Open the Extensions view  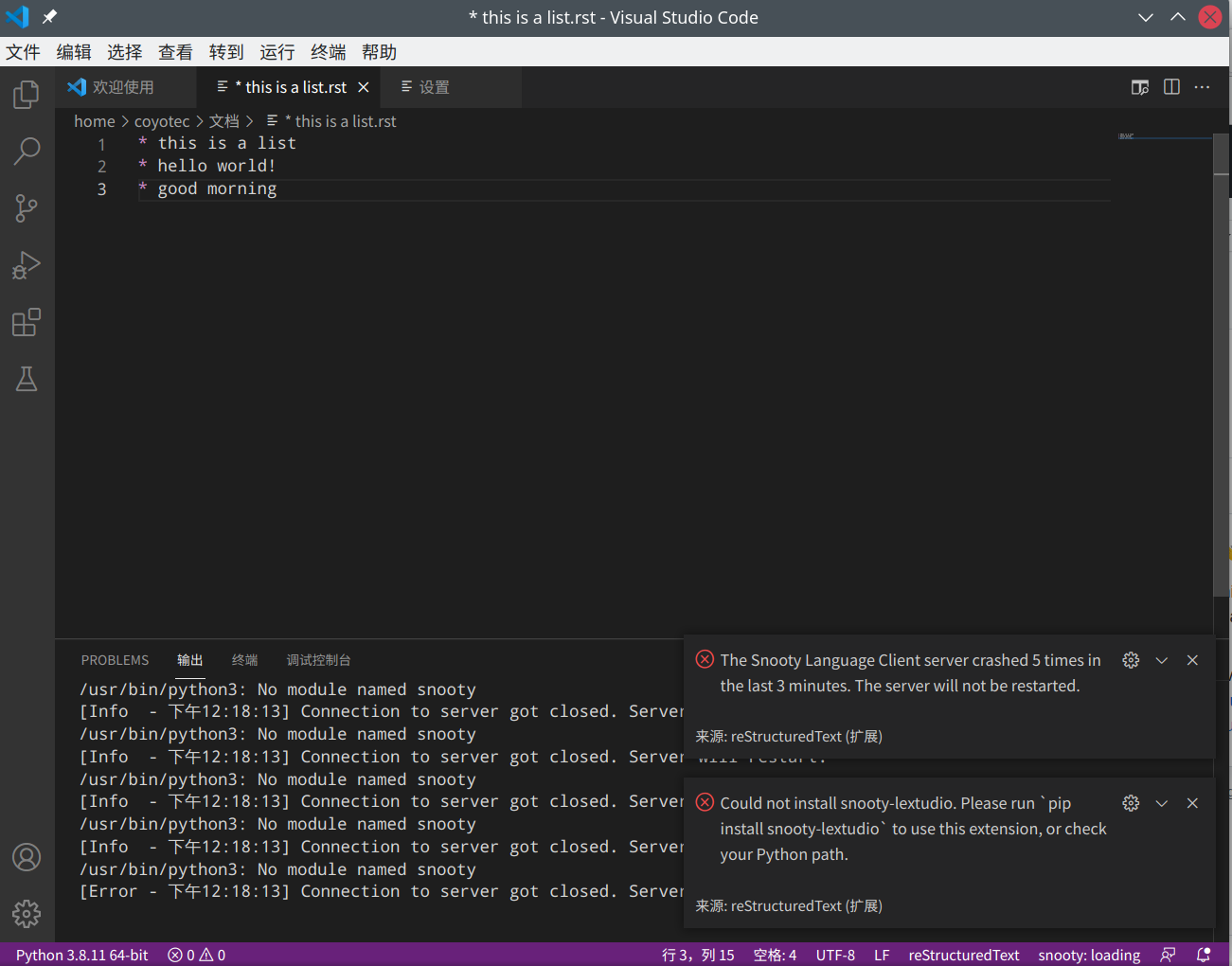27,322
